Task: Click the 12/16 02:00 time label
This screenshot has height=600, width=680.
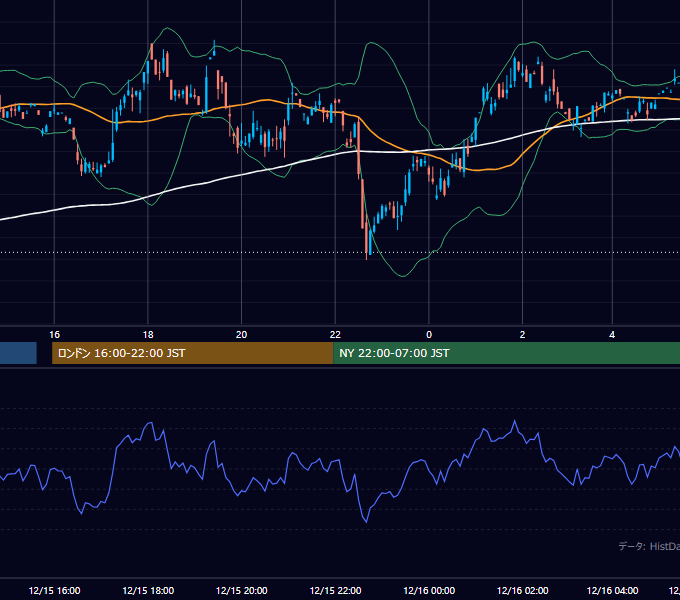Action: point(523,590)
